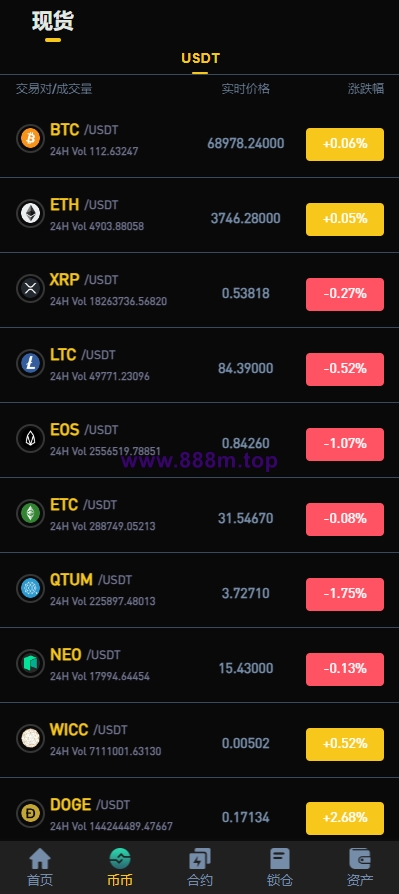Image resolution: width=399 pixels, height=894 pixels.
Task: Click BTC +0.06% change button
Action: point(345,144)
